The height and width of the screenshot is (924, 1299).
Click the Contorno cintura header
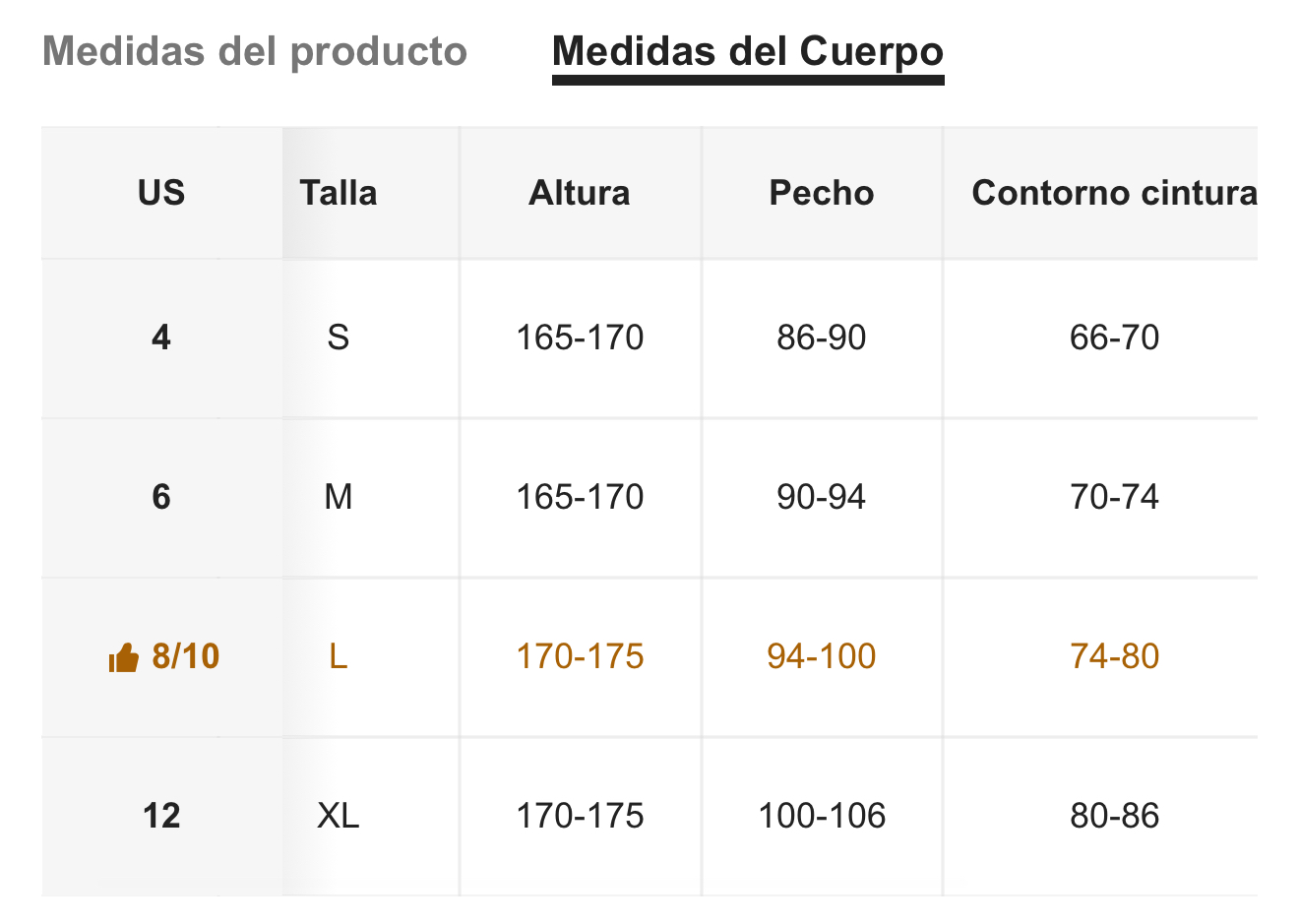point(1114,193)
